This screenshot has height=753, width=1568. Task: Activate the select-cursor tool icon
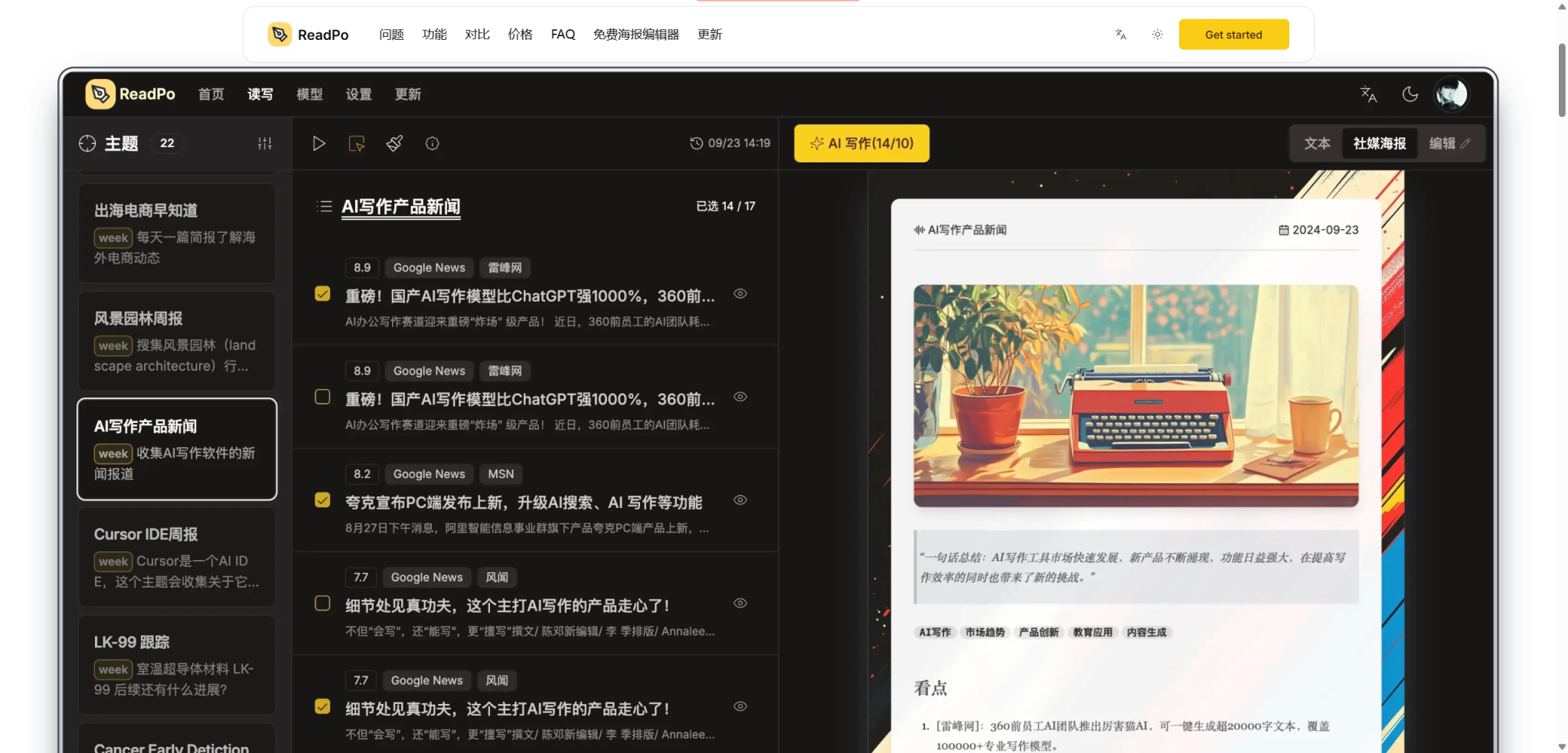click(357, 143)
